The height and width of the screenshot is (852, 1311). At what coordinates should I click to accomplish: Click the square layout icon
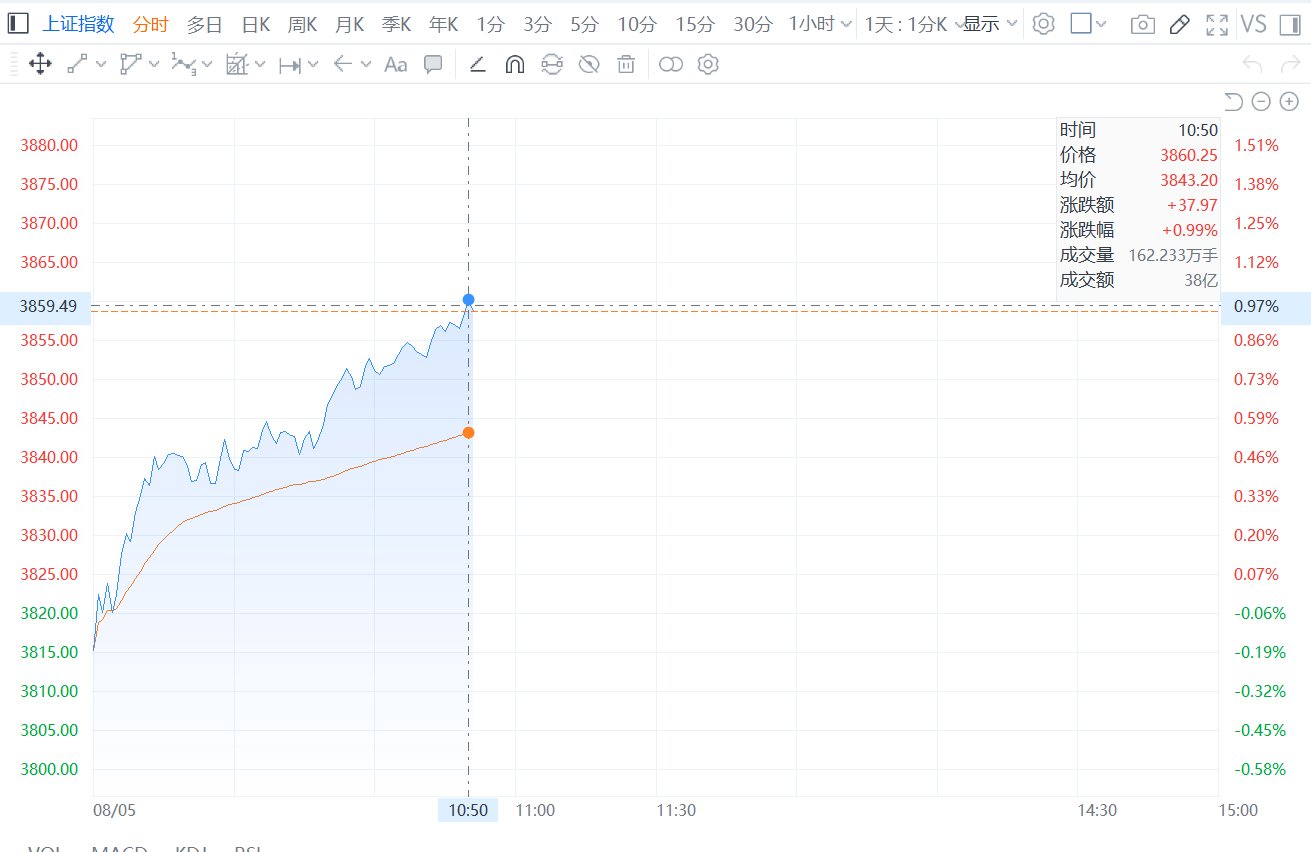coord(1080,24)
